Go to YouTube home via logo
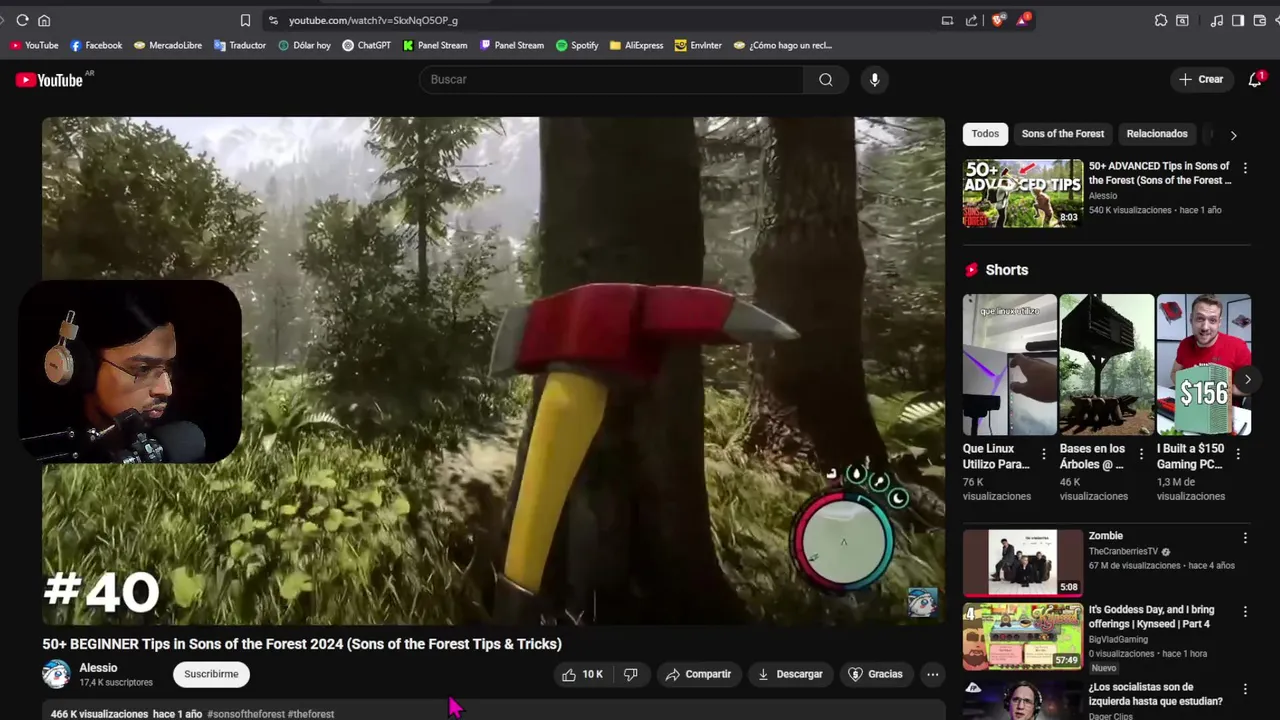Screen dimensions: 1280x720 tap(50, 80)
